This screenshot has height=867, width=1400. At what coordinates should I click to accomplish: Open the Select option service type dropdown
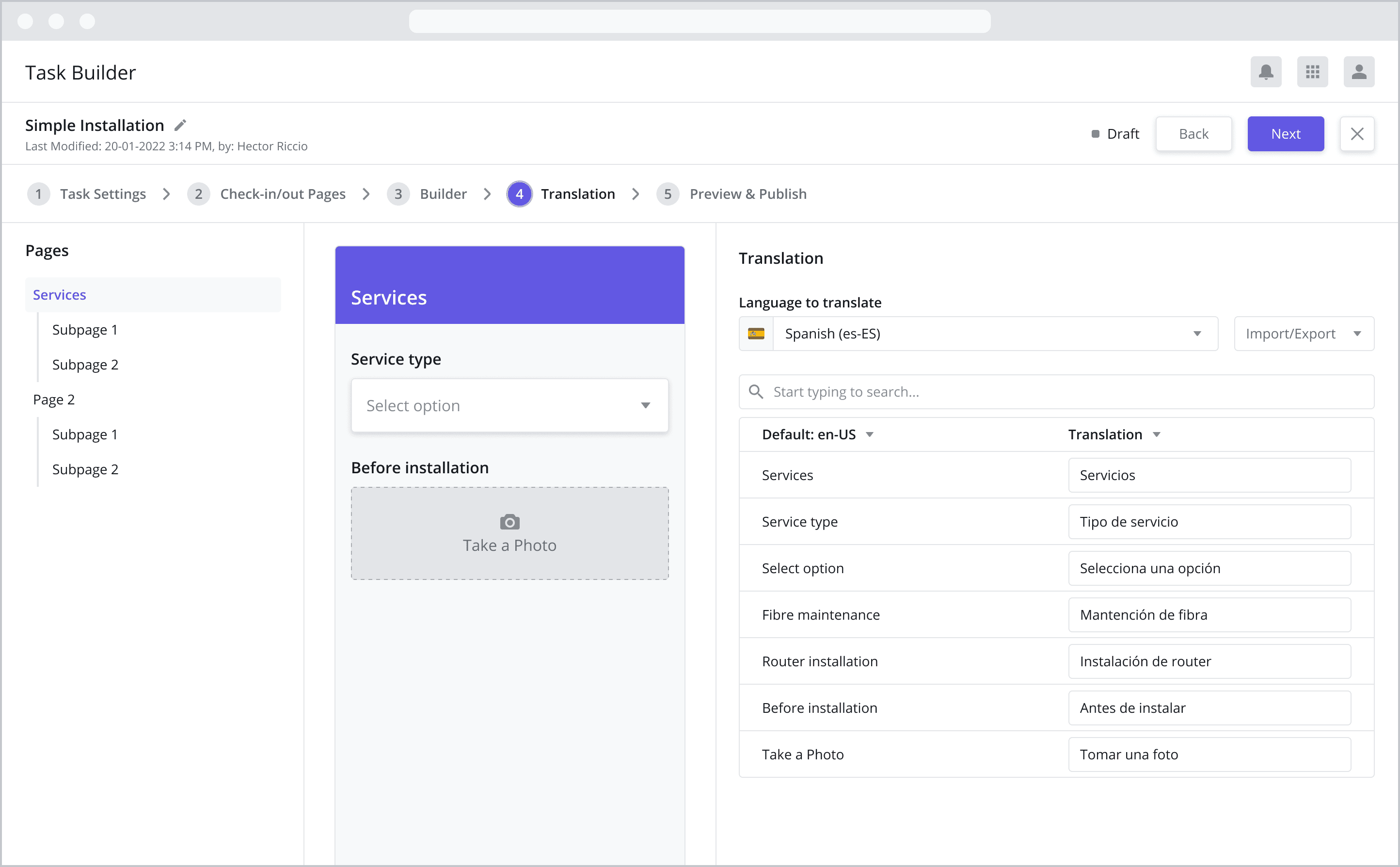tap(509, 405)
